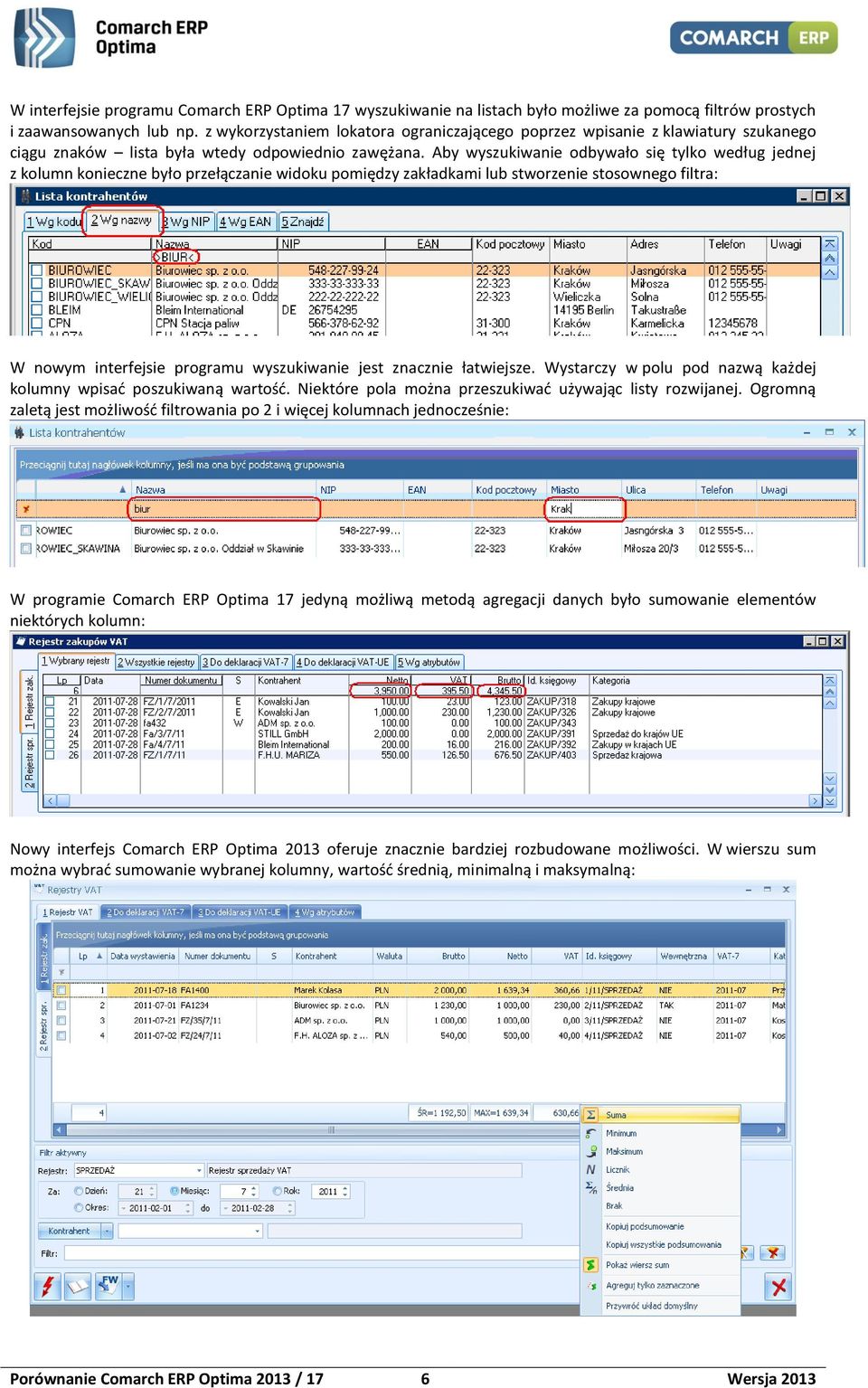
Task: Open the 5 Wg atrybutów tab in Rejestr zakupów VAT
Action: point(429,662)
